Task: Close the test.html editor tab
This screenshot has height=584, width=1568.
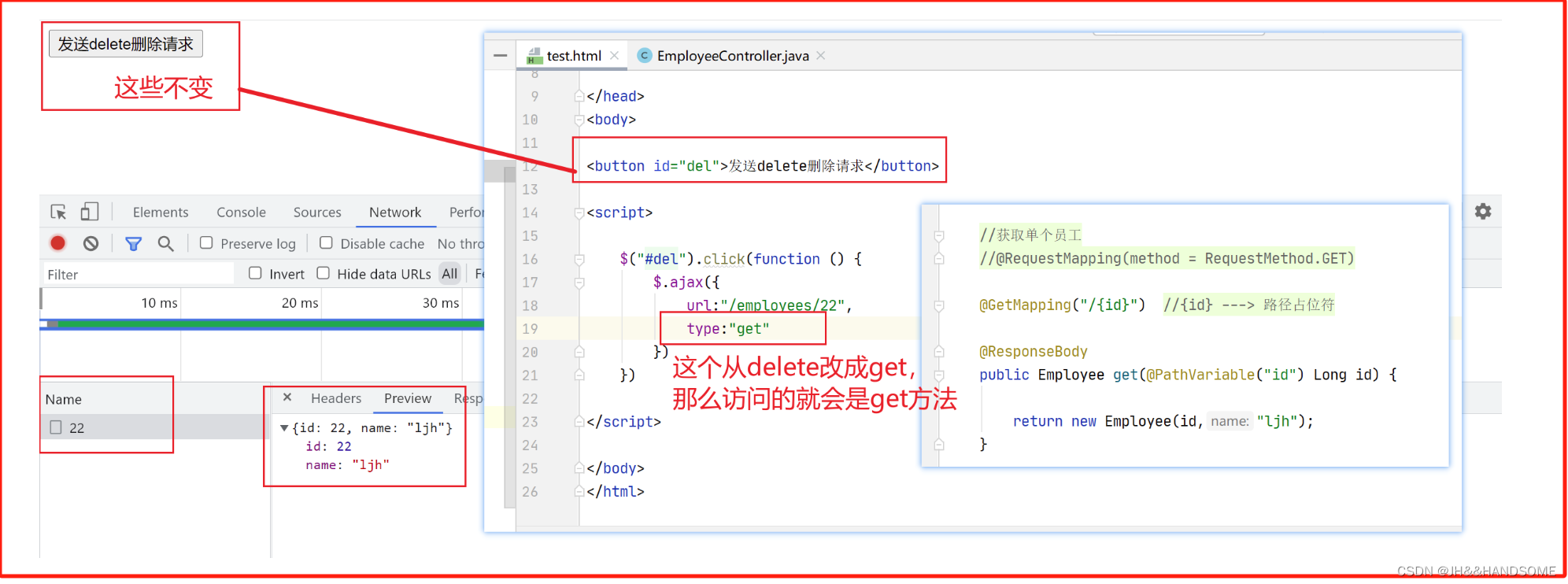Action: (x=615, y=56)
